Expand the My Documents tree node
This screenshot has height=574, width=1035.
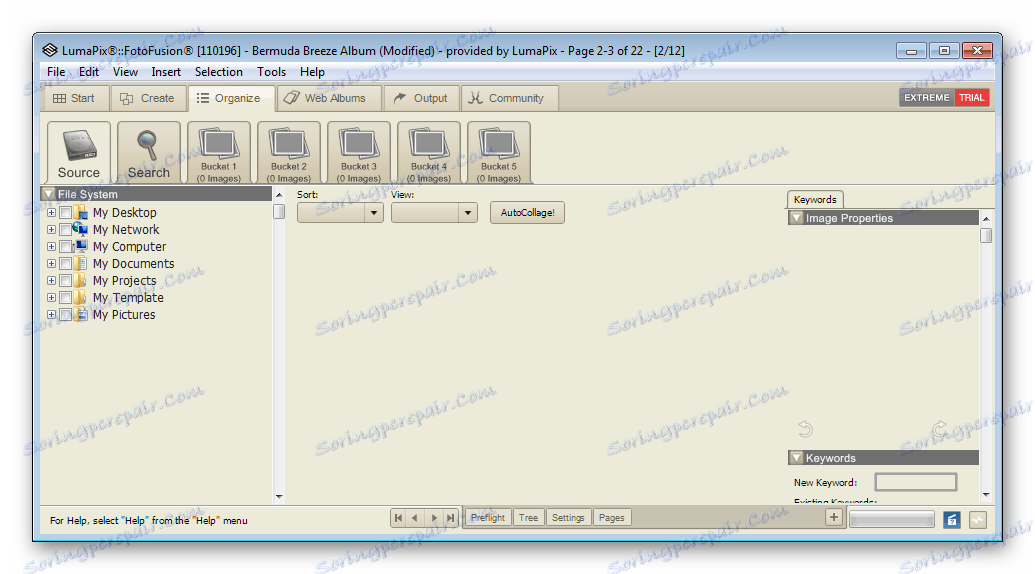[x=51, y=264]
